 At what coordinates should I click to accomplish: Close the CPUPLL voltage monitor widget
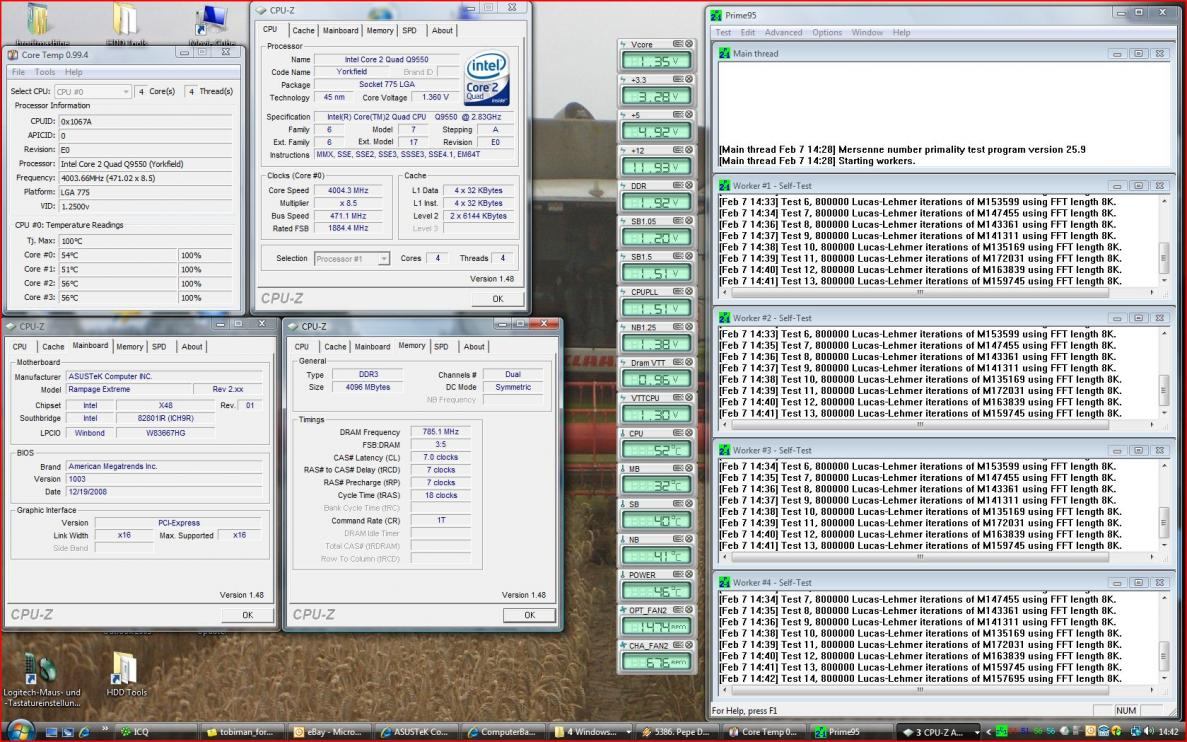click(x=689, y=291)
